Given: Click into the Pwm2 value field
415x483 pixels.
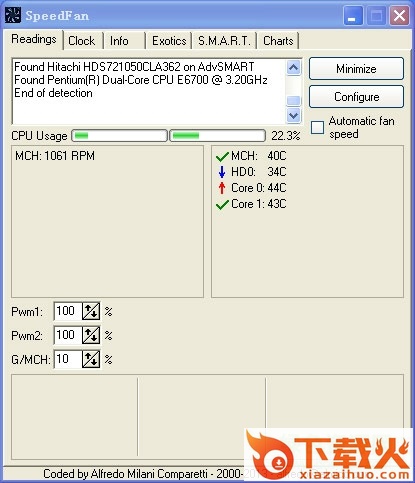Looking at the screenshot, I should [68, 335].
